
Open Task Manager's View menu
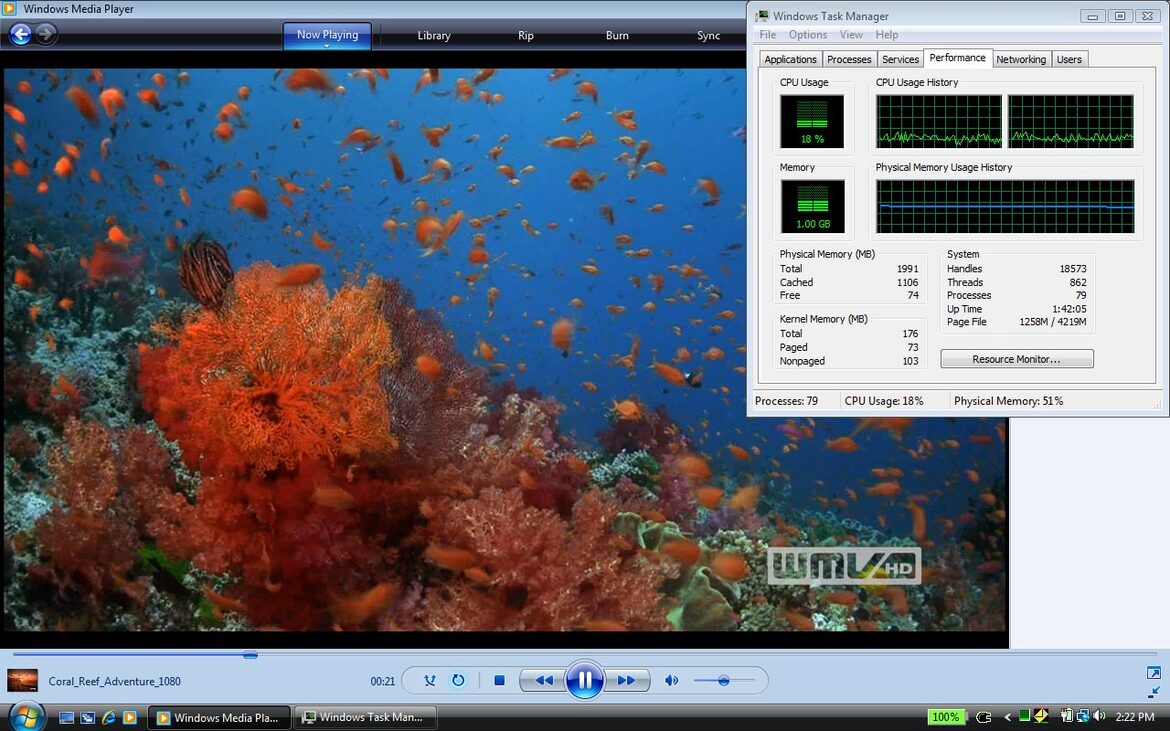click(x=851, y=35)
